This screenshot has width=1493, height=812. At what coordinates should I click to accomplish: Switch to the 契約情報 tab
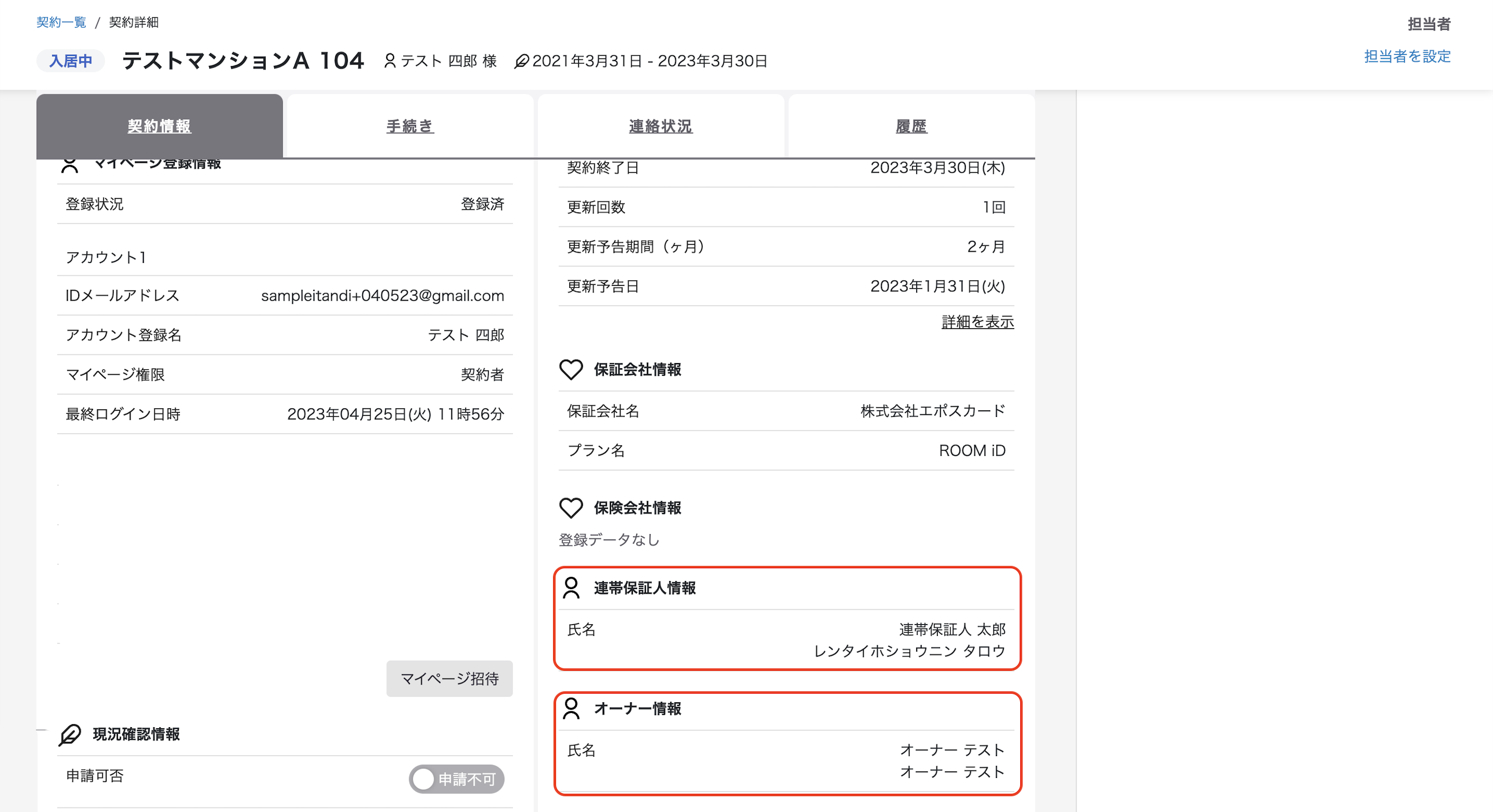click(159, 126)
